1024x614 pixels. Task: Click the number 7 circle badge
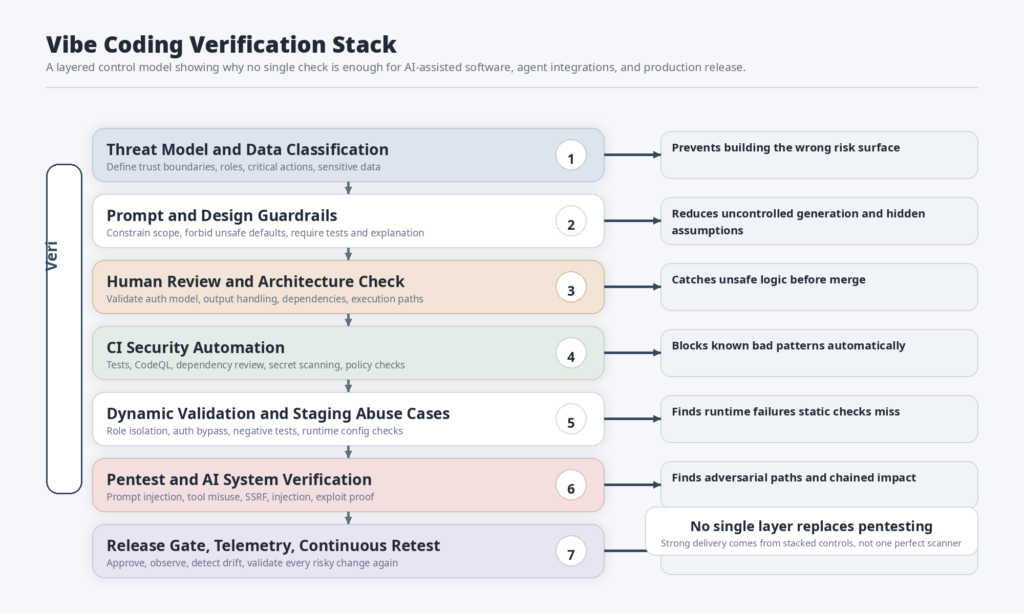(x=571, y=552)
